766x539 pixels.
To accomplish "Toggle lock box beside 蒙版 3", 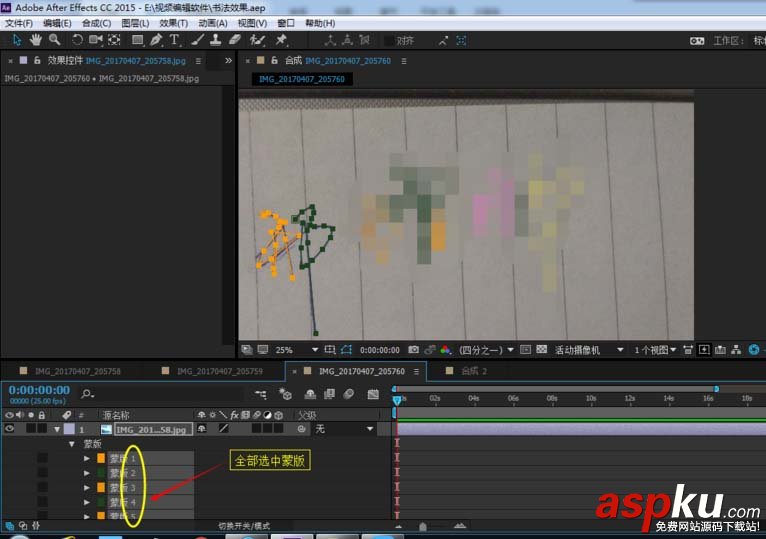I will click(x=43, y=487).
